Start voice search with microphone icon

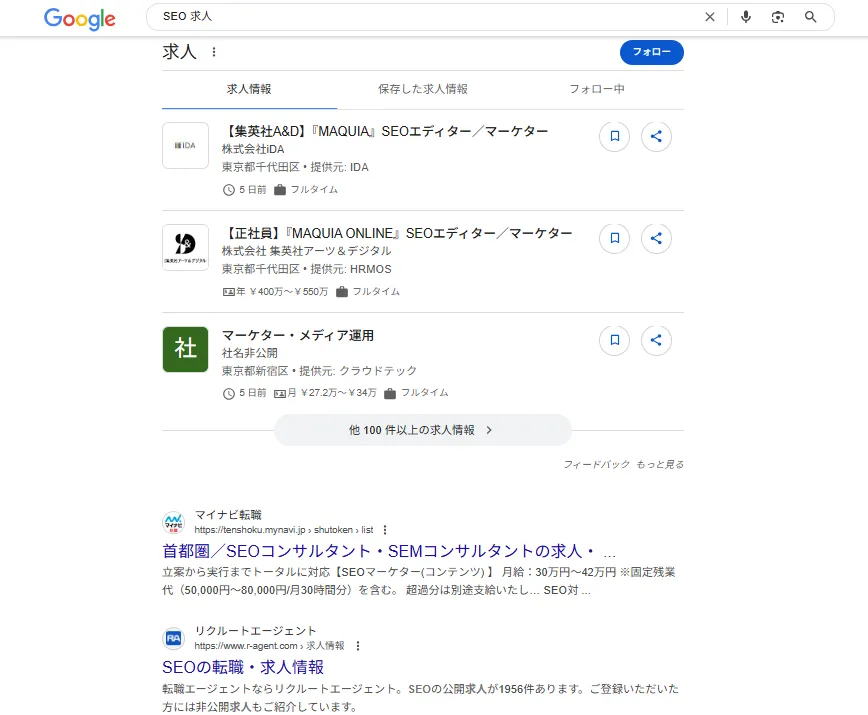(x=746, y=17)
